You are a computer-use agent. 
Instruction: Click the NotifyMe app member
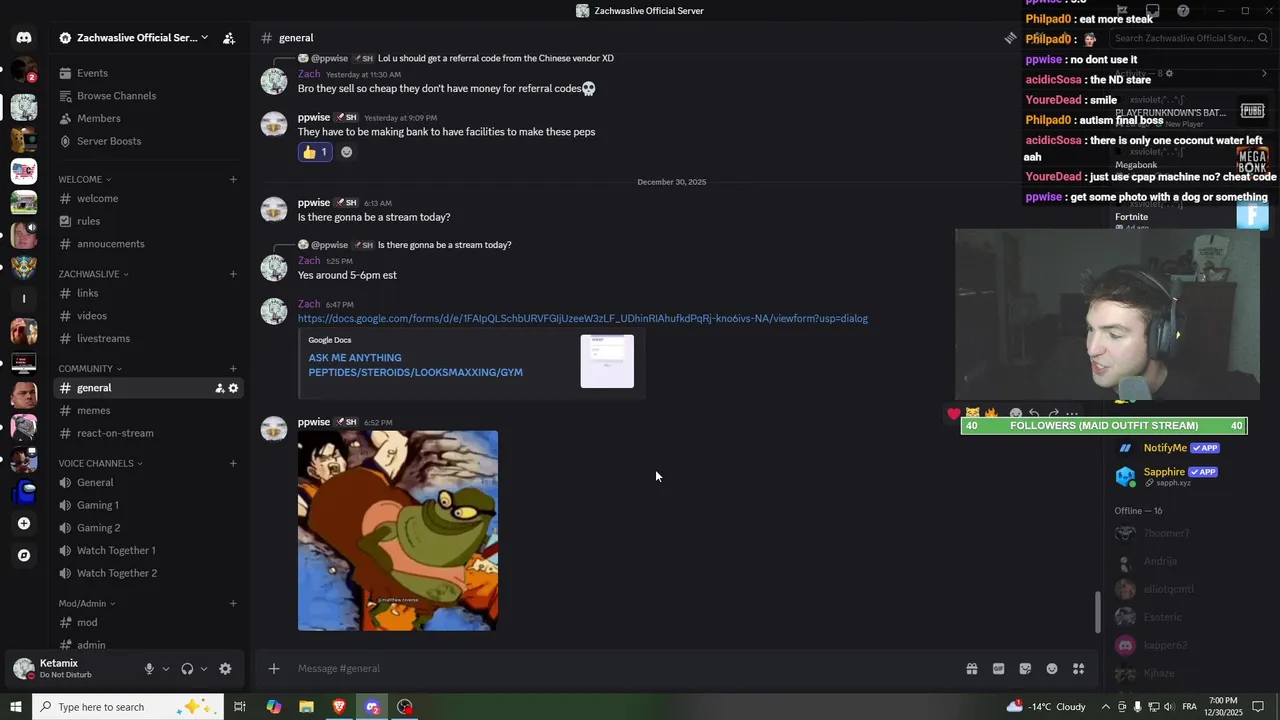[x=1166, y=448]
